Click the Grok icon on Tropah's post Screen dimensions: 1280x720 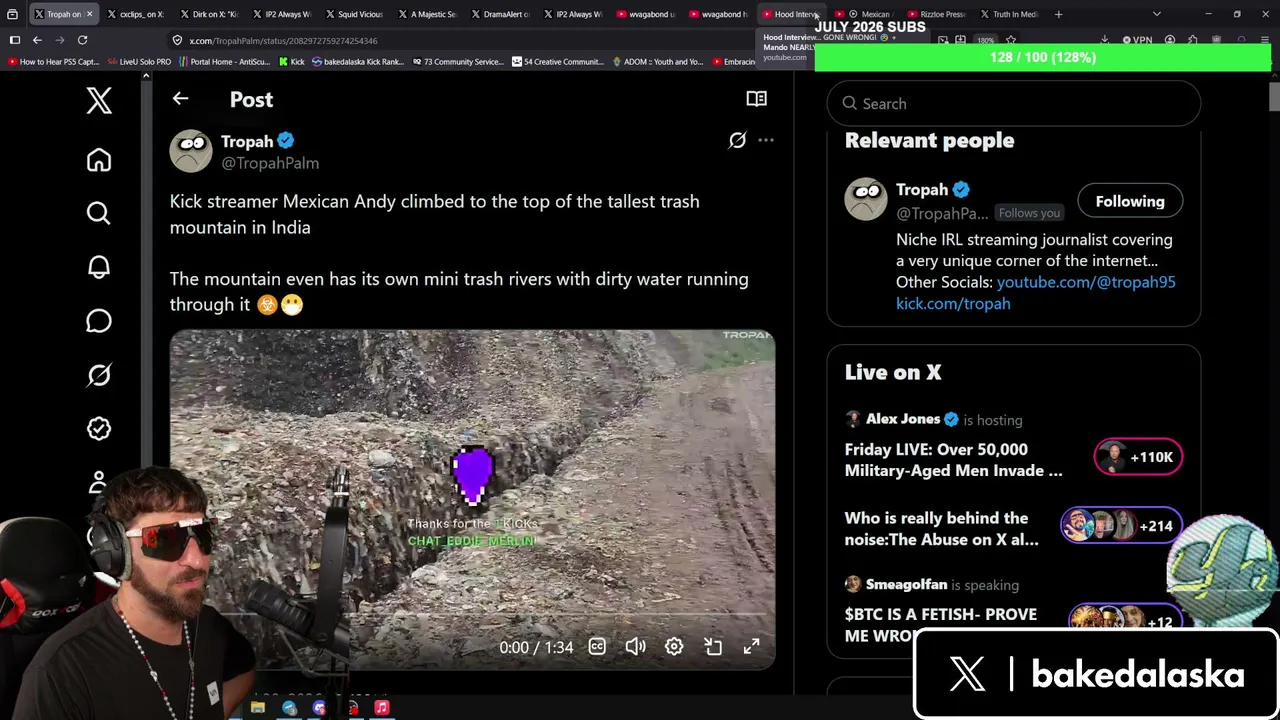[x=737, y=141]
